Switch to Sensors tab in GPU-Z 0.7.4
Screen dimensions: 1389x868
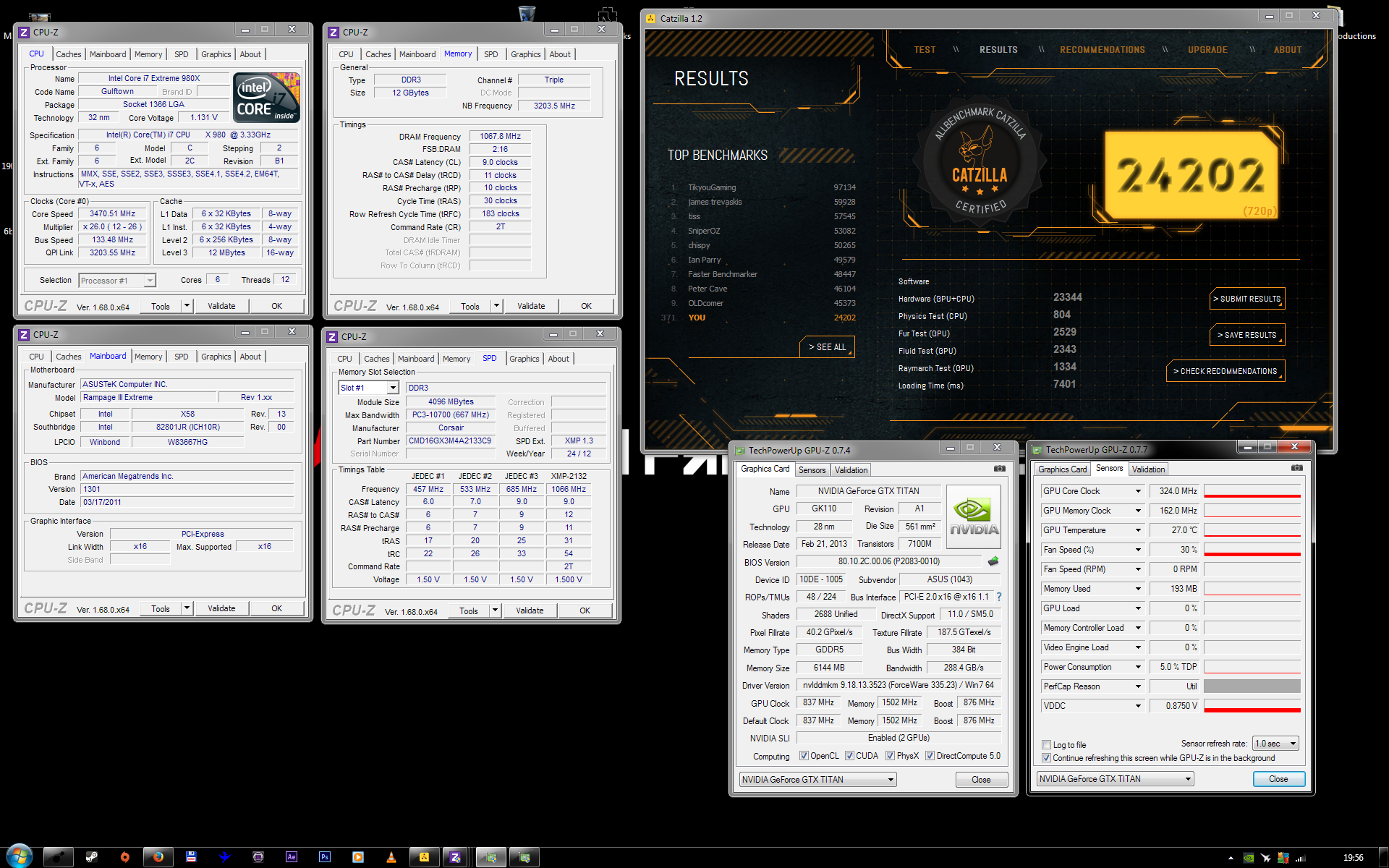pyautogui.click(x=812, y=470)
